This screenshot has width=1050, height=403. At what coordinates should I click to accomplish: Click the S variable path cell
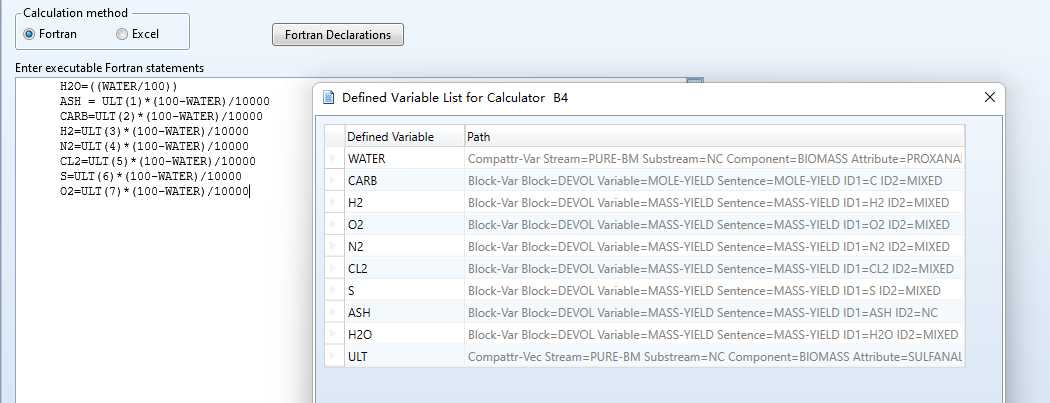714,290
